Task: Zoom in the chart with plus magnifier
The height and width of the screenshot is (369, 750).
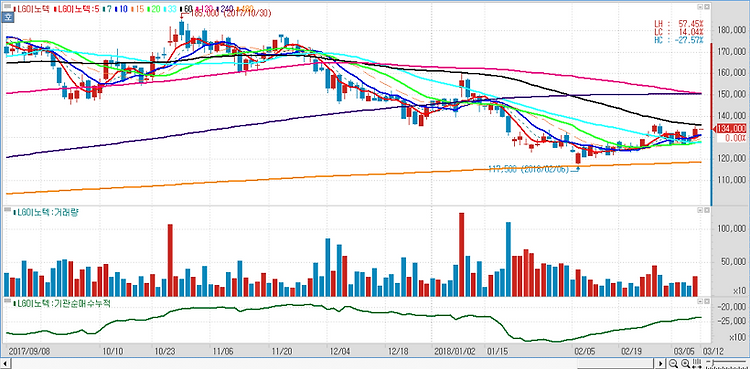Action: (685, 363)
